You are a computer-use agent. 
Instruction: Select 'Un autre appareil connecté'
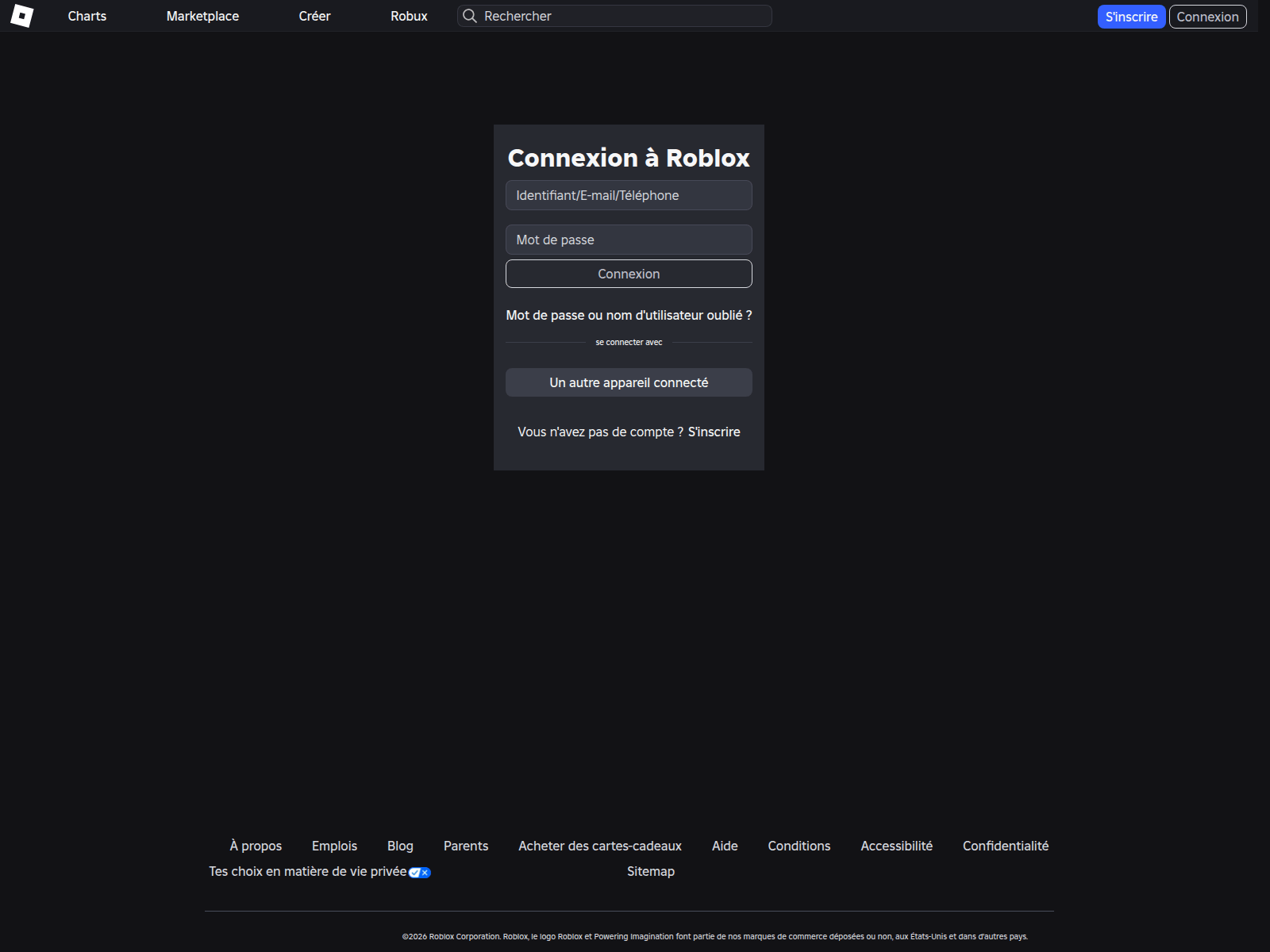coord(629,382)
